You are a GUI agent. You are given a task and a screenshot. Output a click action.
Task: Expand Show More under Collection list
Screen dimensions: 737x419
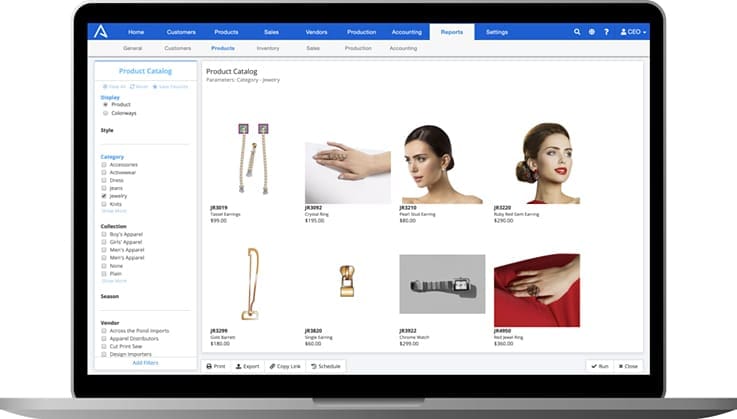pos(114,281)
